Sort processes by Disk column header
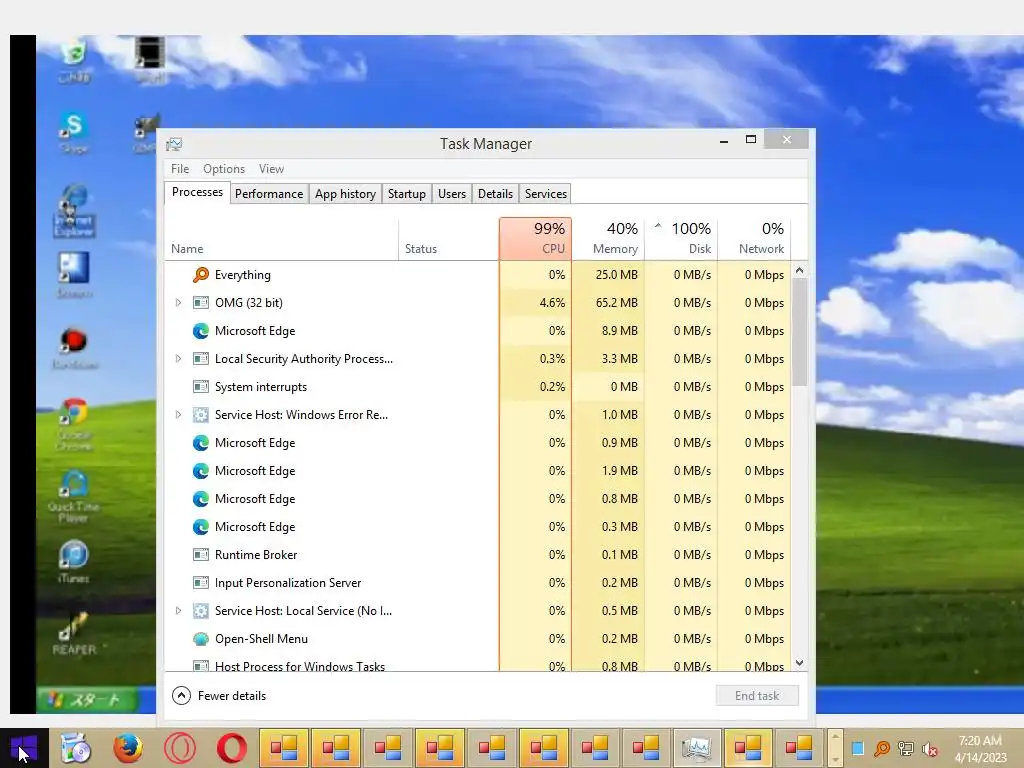Screen dimensions: 1024x768 [x=682, y=239]
